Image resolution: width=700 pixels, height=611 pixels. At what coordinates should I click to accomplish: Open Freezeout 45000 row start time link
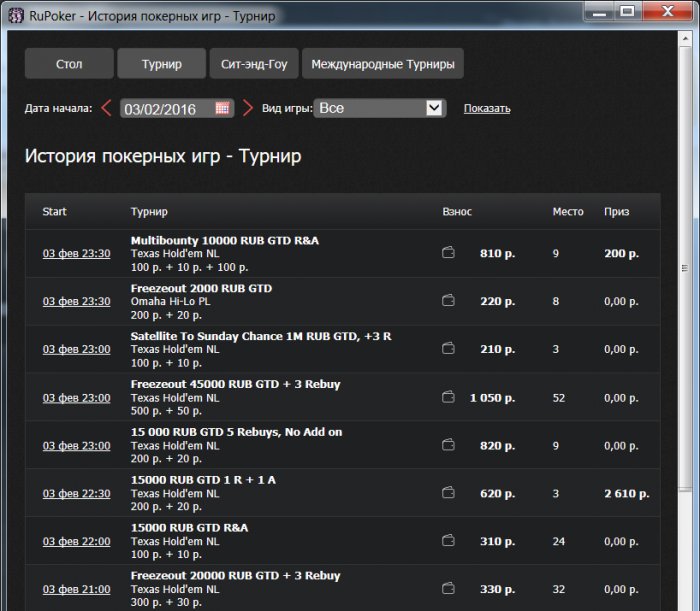pos(76,398)
